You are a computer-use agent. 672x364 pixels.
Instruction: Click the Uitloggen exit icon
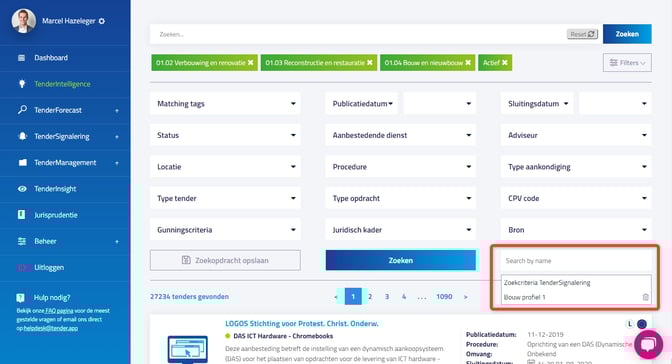(22, 268)
